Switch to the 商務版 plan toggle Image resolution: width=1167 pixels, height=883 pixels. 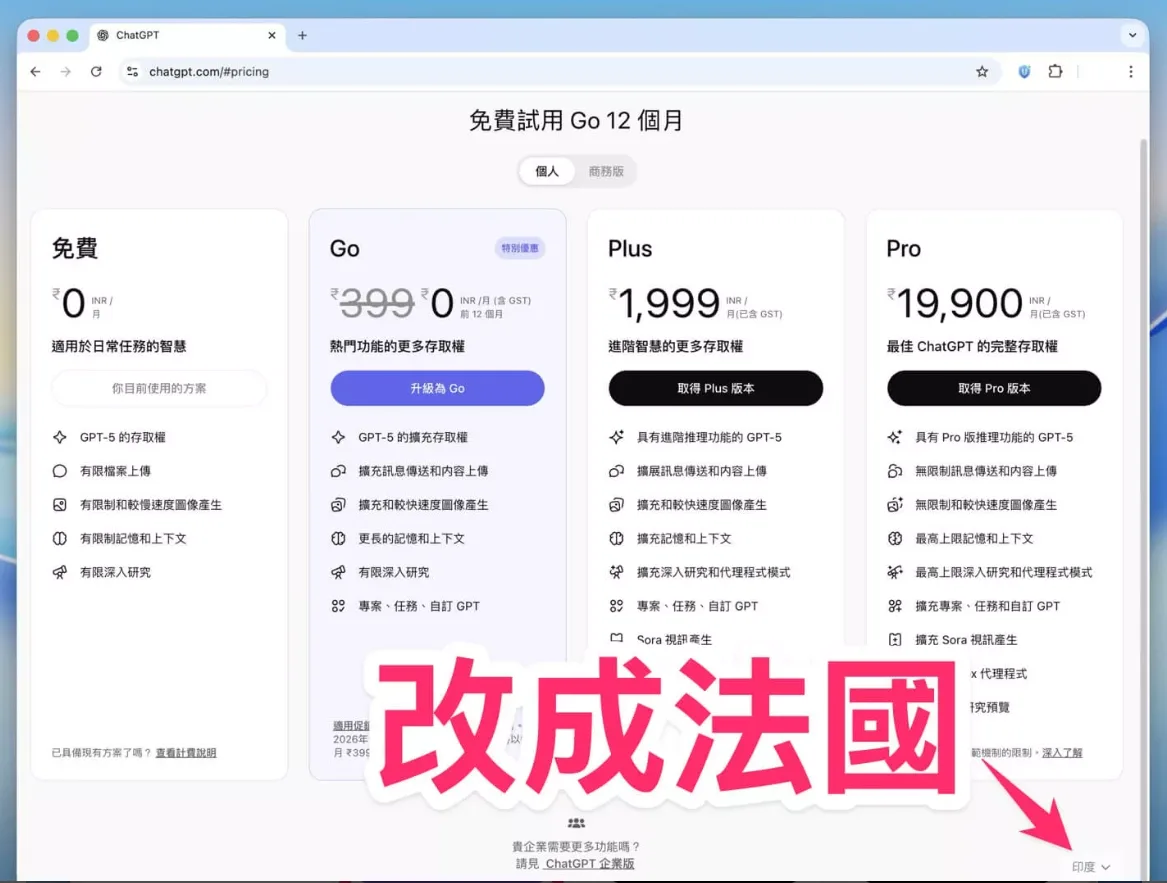(606, 171)
